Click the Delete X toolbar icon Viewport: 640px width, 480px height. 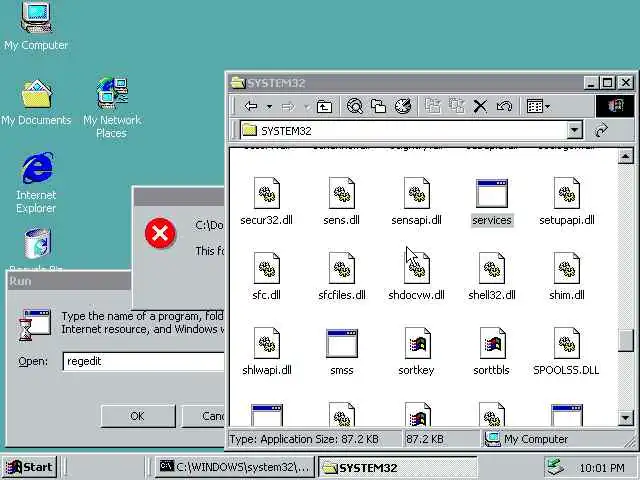click(480, 107)
